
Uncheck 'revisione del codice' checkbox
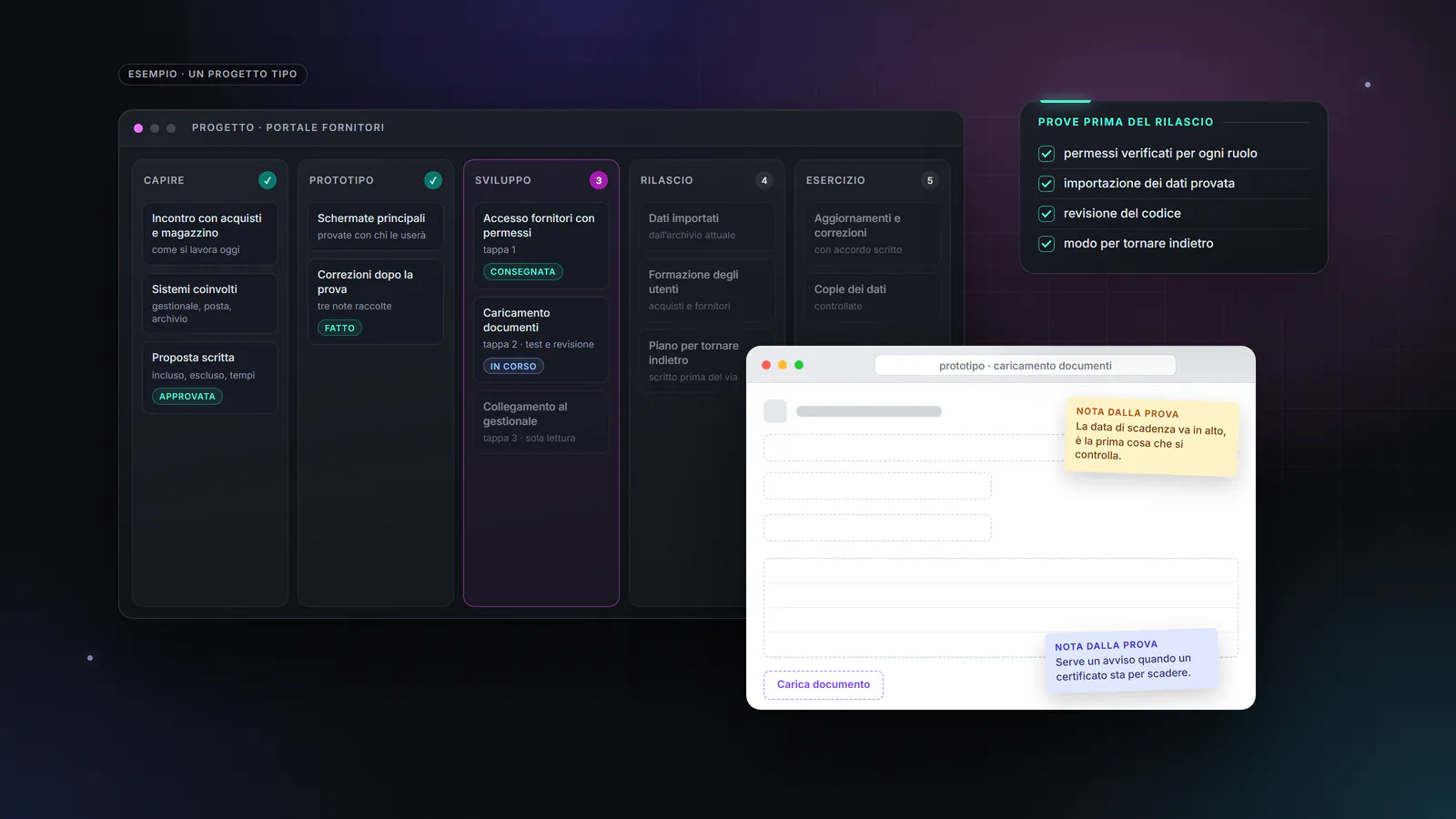click(1046, 214)
